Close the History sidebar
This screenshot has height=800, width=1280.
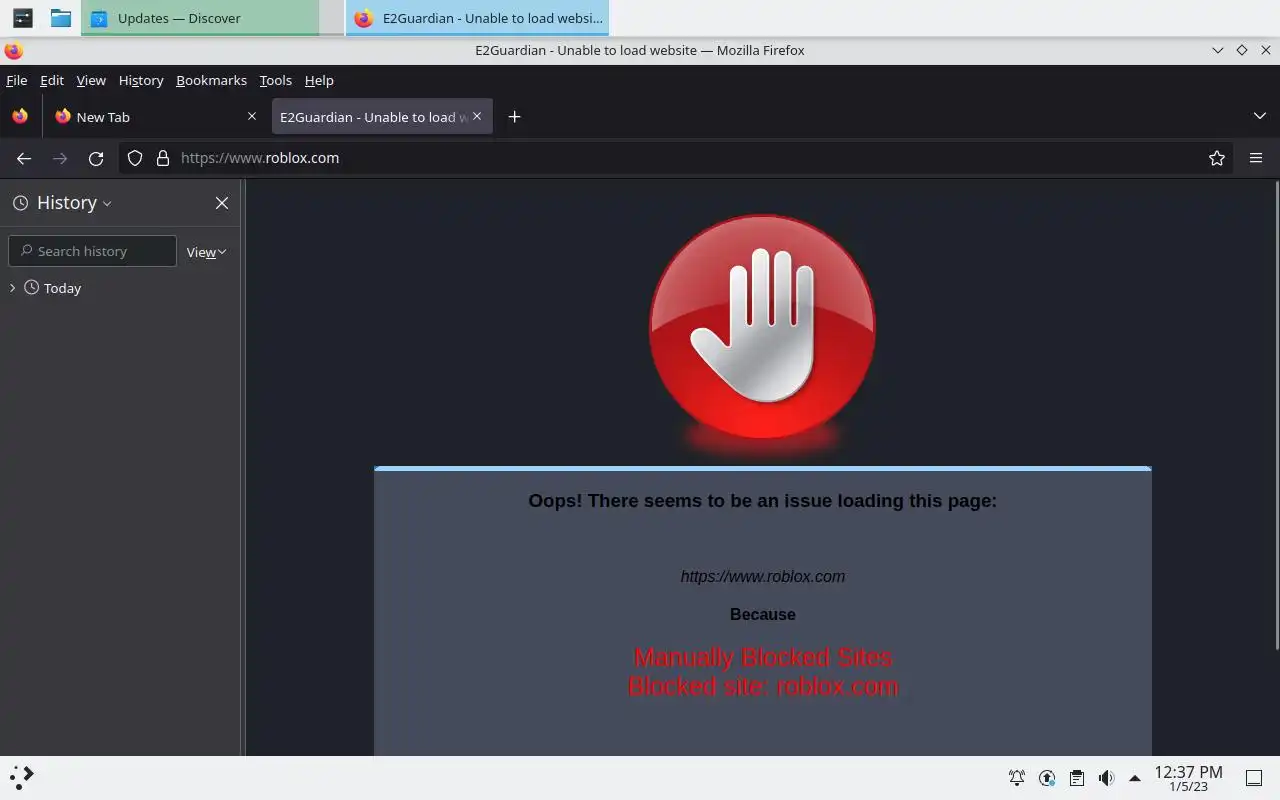click(222, 203)
